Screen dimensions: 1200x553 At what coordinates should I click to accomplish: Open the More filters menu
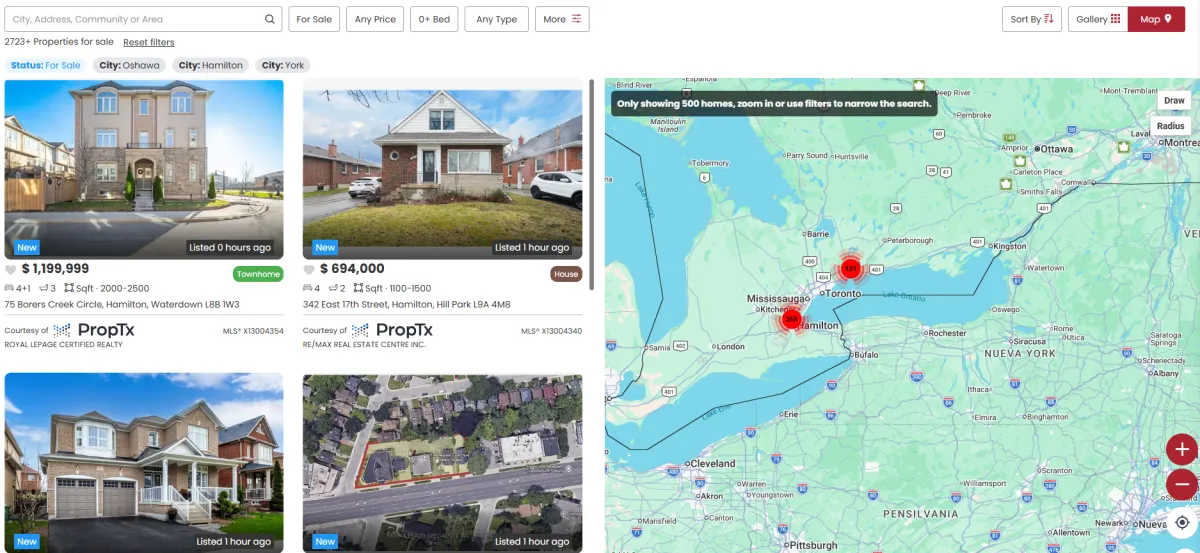[x=563, y=19]
